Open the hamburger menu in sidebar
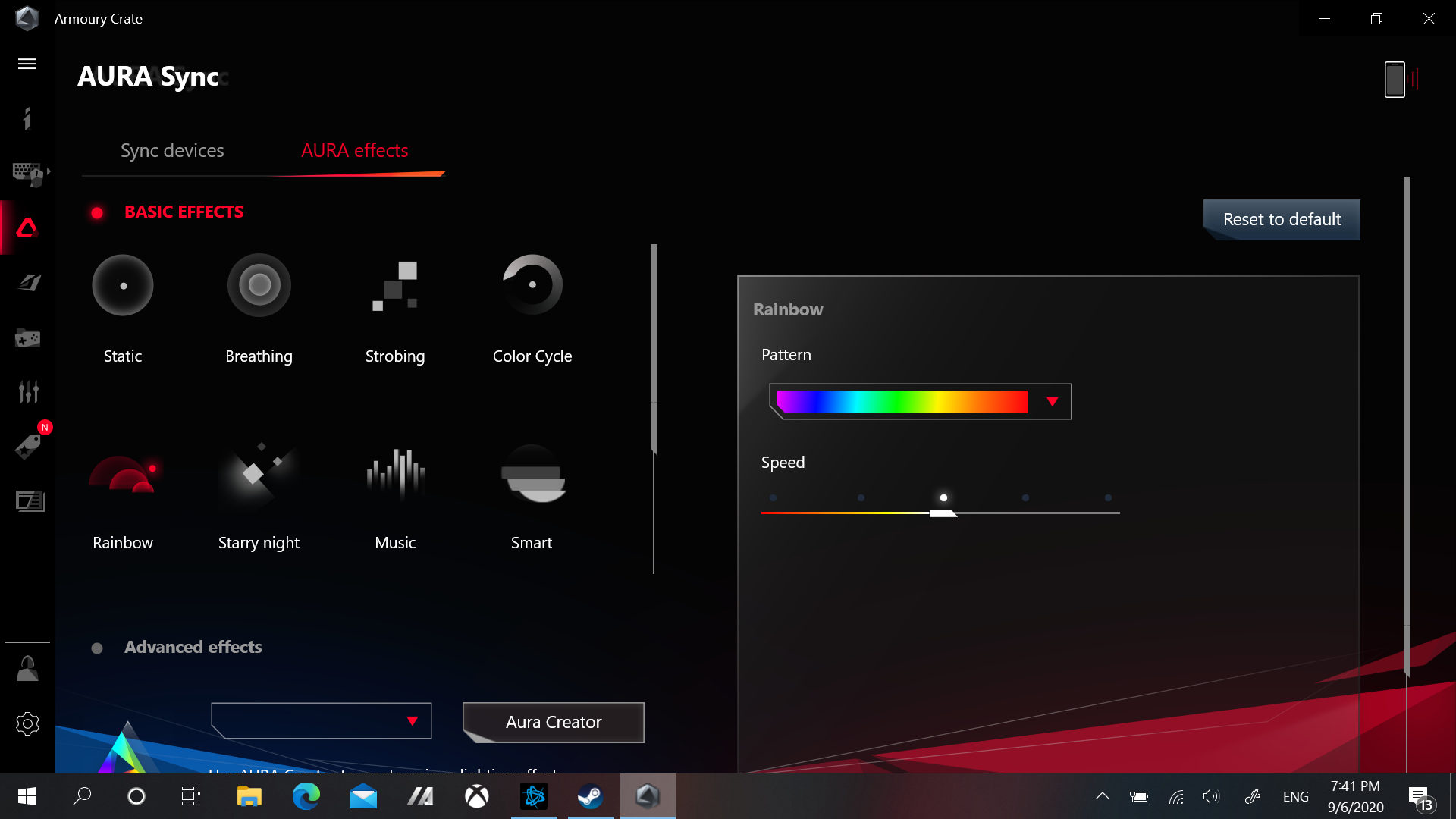Viewport: 1456px width, 819px height. [27, 64]
